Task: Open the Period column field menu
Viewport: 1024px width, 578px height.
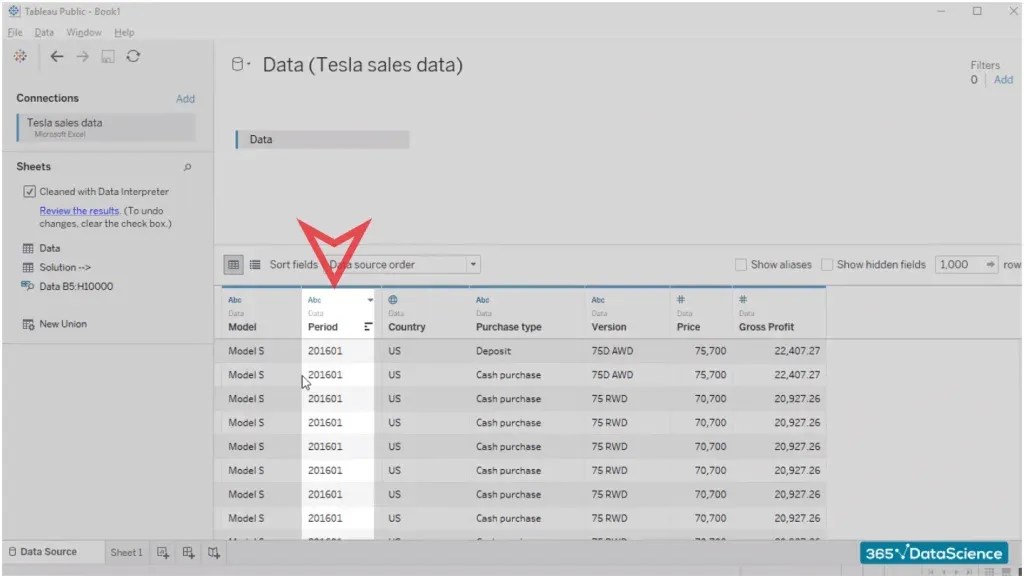Action: 369,300
